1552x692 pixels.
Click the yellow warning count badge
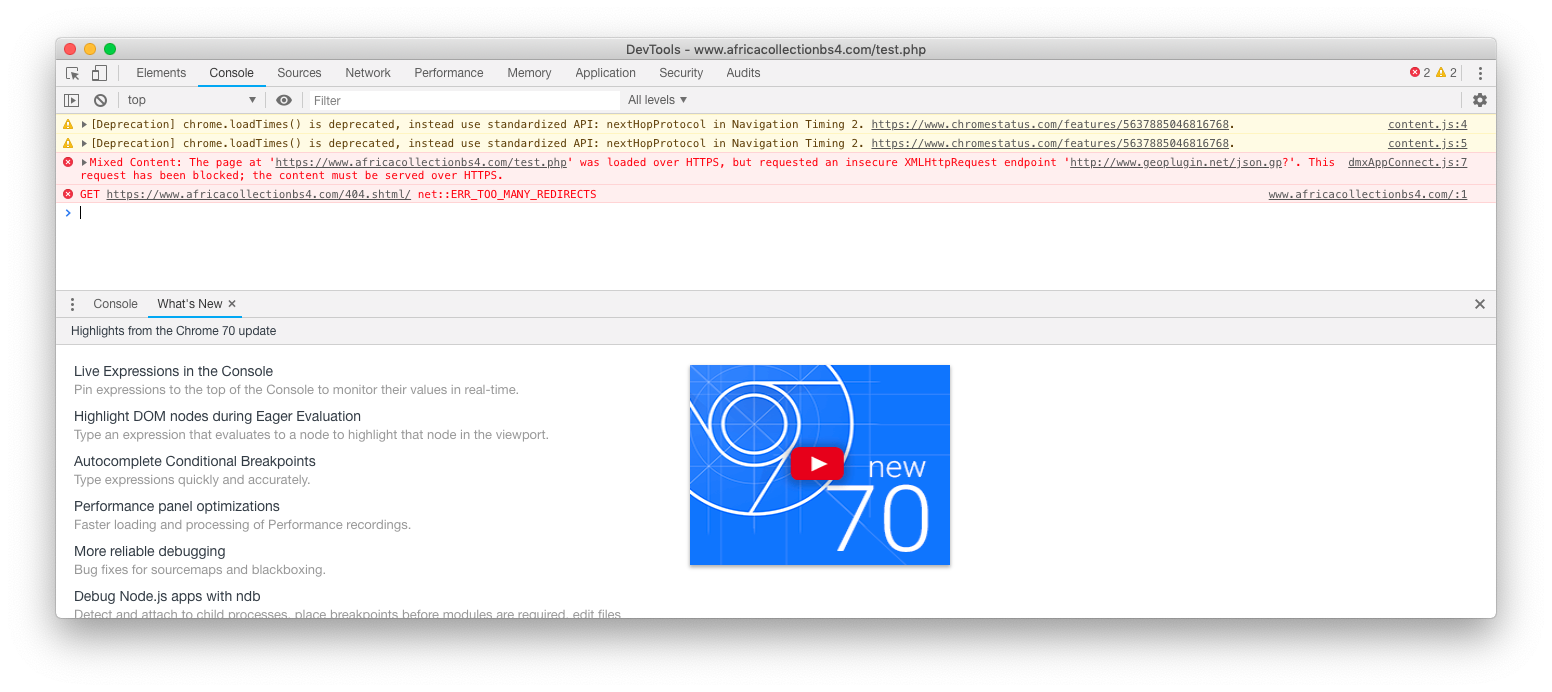(x=1446, y=73)
